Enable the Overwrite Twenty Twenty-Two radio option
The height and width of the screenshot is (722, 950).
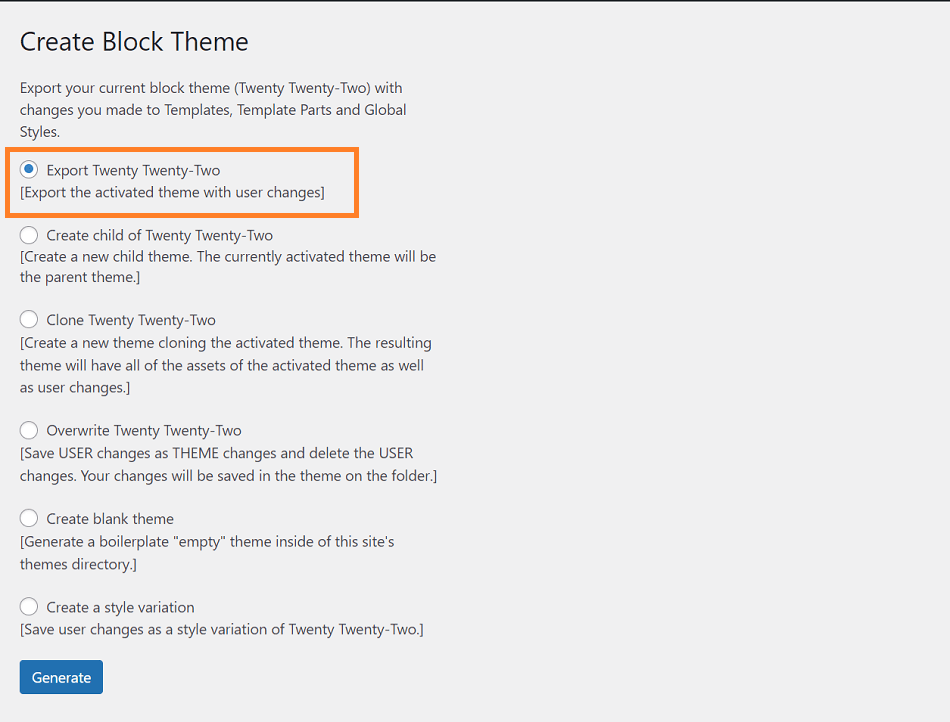coord(28,430)
